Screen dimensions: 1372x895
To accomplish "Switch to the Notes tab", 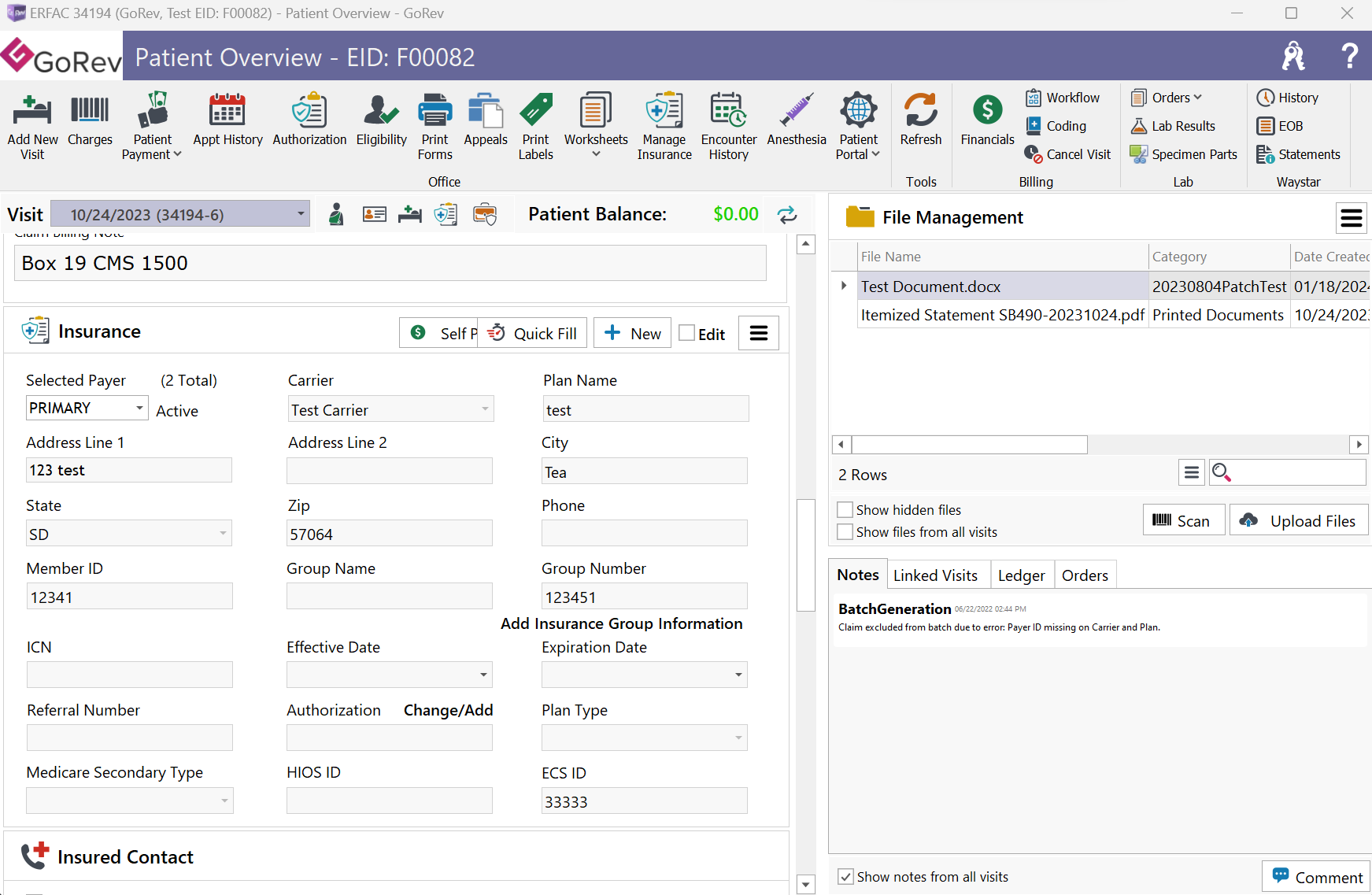I will pos(858,575).
